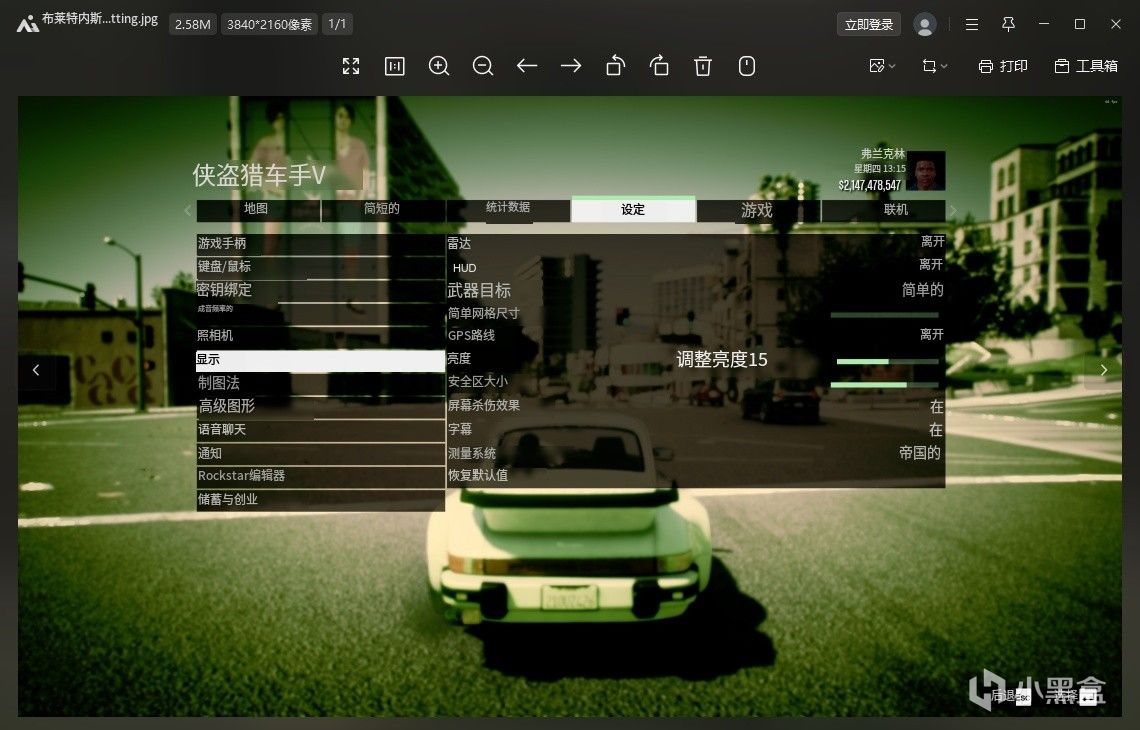This screenshot has height=730, width=1140.
Task: Toggle 字幕 setting value
Action: click(x=936, y=430)
